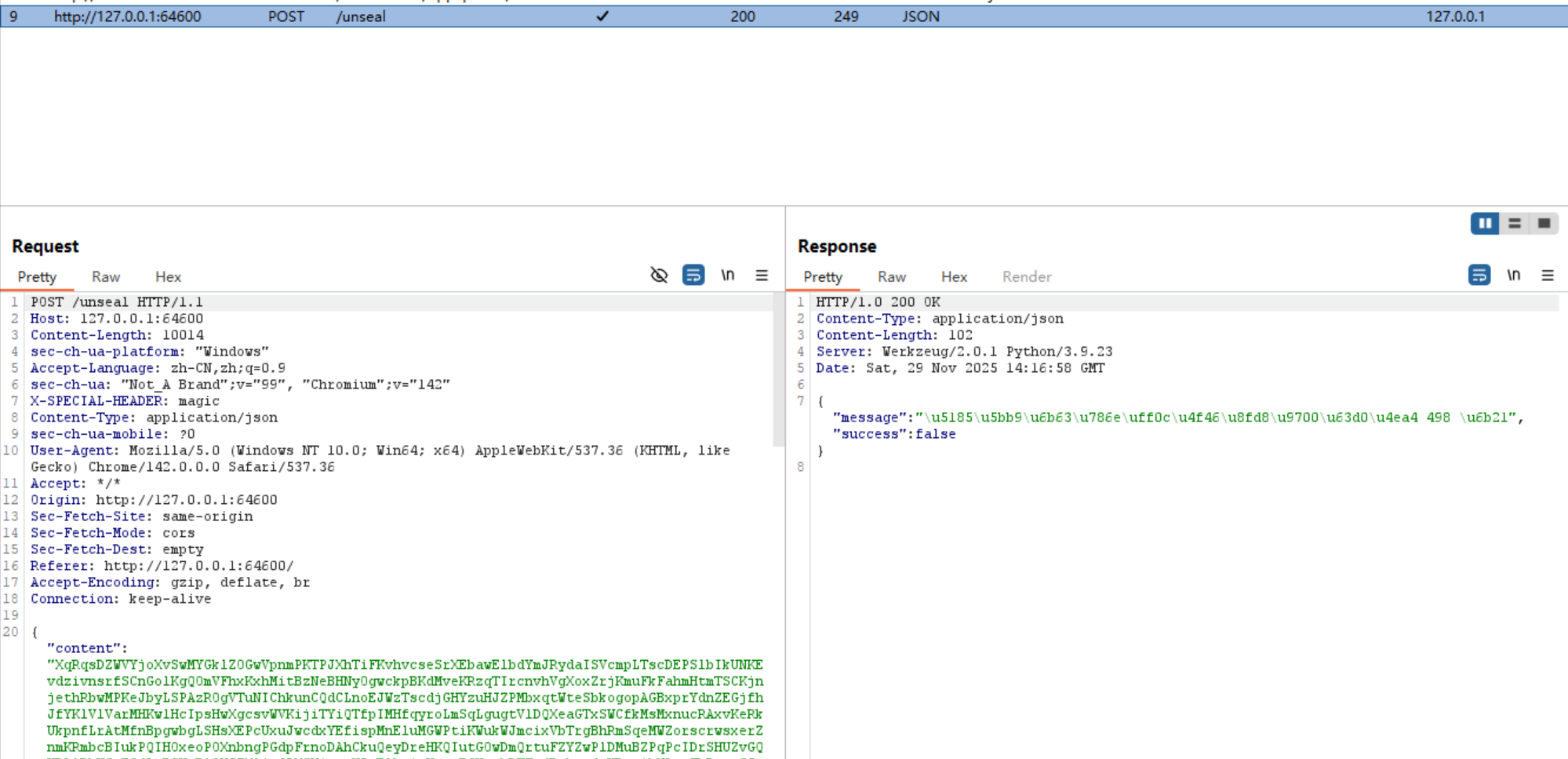Select the Request Pretty tab
The image size is (1568, 759).
(x=37, y=277)
